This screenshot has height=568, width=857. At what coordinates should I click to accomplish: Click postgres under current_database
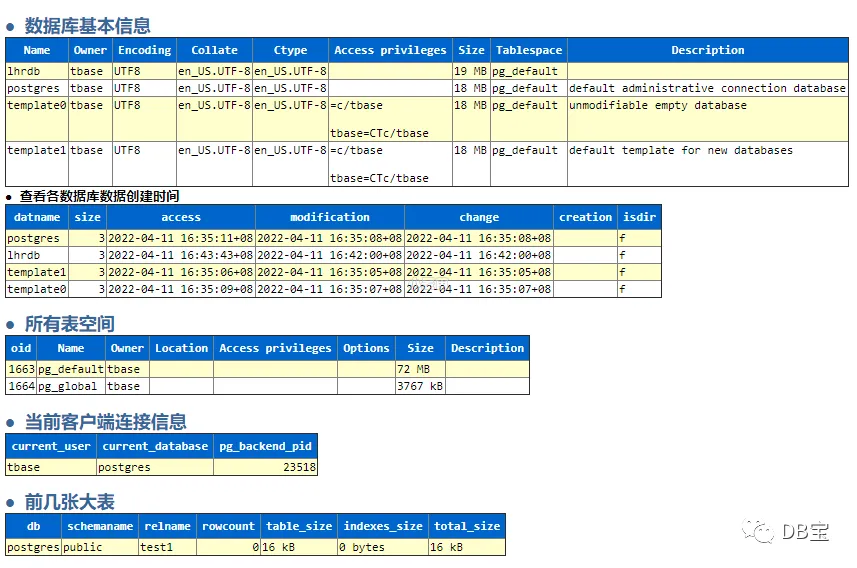point(155,467)
